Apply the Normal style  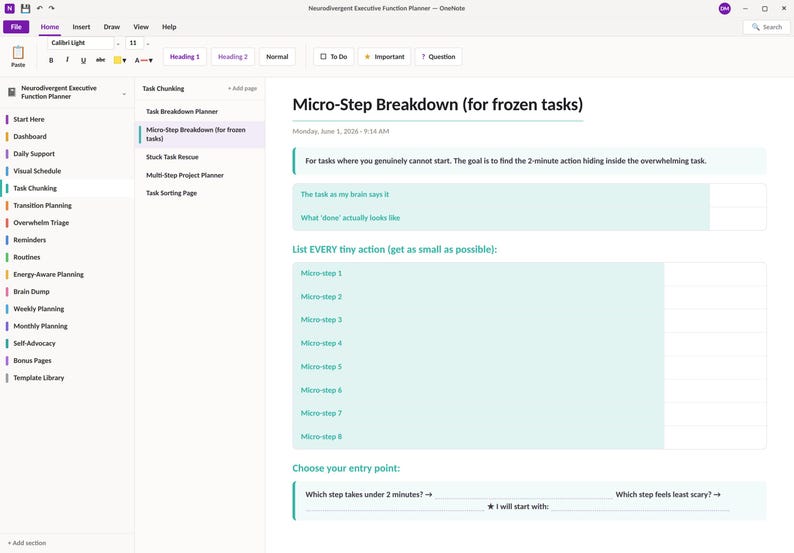click(277, 57)
